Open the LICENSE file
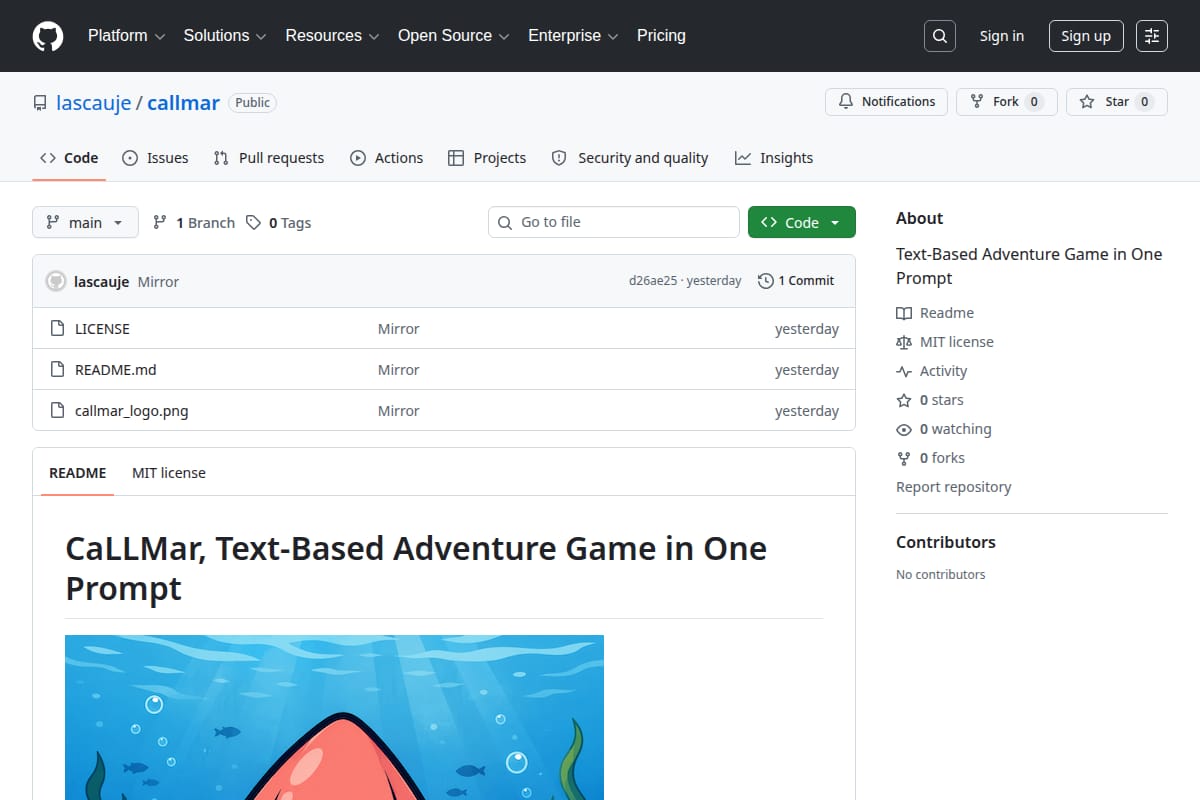This screenshot has width=1200, height=800. [x=102, y=329]
